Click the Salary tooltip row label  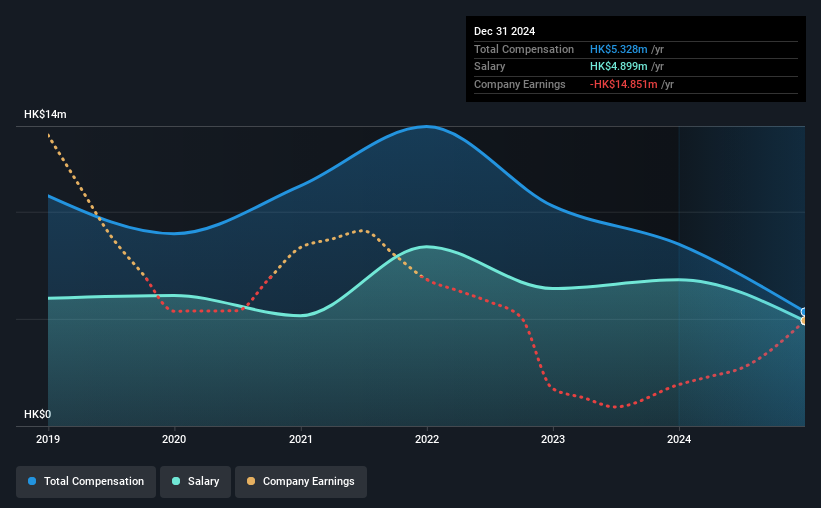tap(490, 67)
